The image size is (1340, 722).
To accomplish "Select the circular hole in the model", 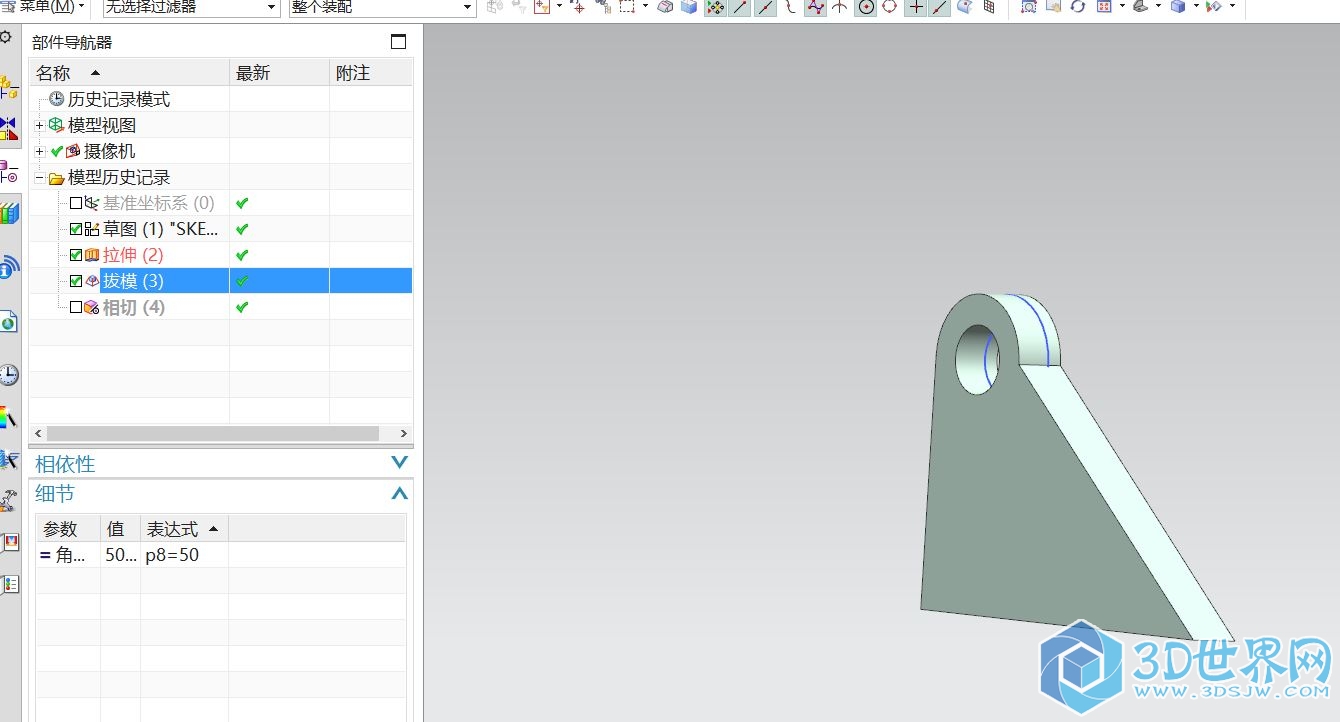I will tap(978, 358).
